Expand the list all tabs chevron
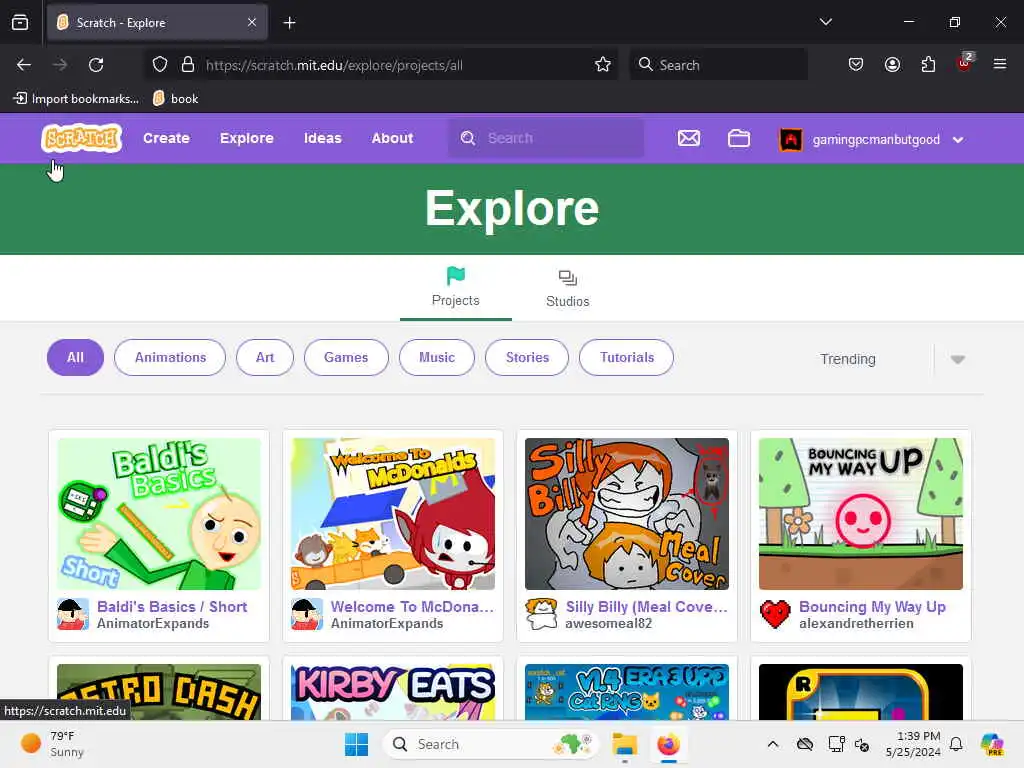This screenshot has height=768, width=1024. pos(825,22)
